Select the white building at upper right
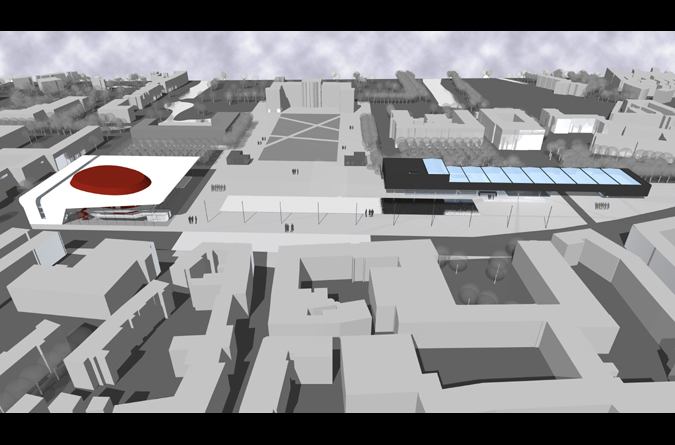This screenshot has height=445, width=675. pyautogui.click(x=572, y=120)
